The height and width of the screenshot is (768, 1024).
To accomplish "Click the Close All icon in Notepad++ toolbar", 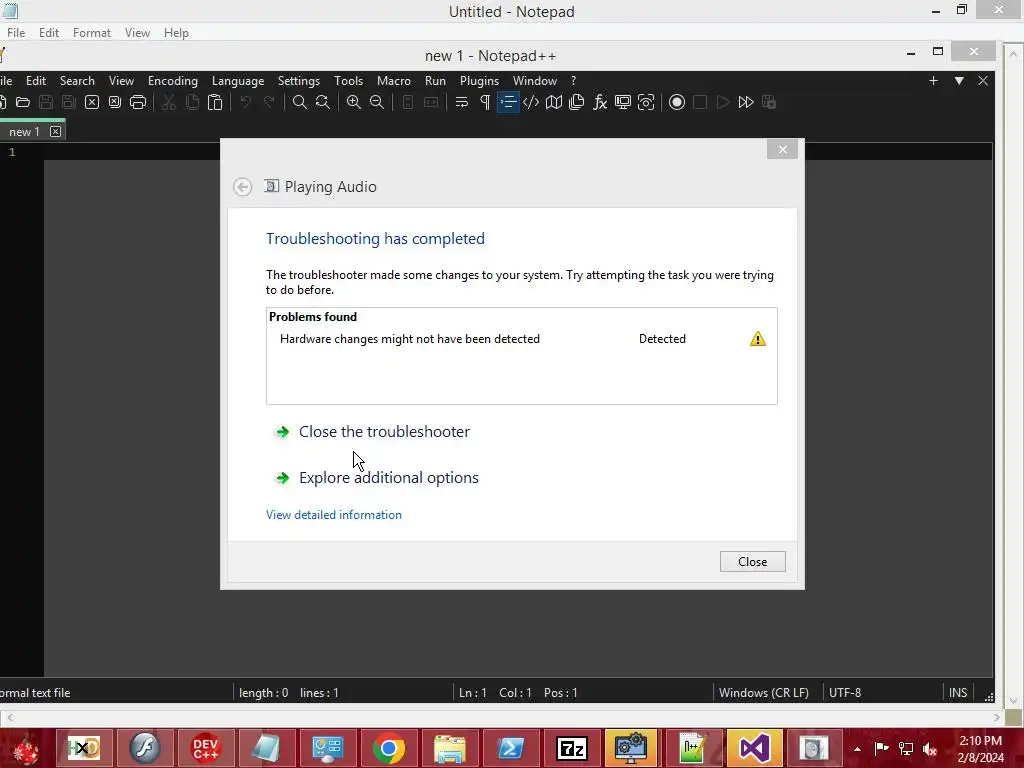I will 115,102.
